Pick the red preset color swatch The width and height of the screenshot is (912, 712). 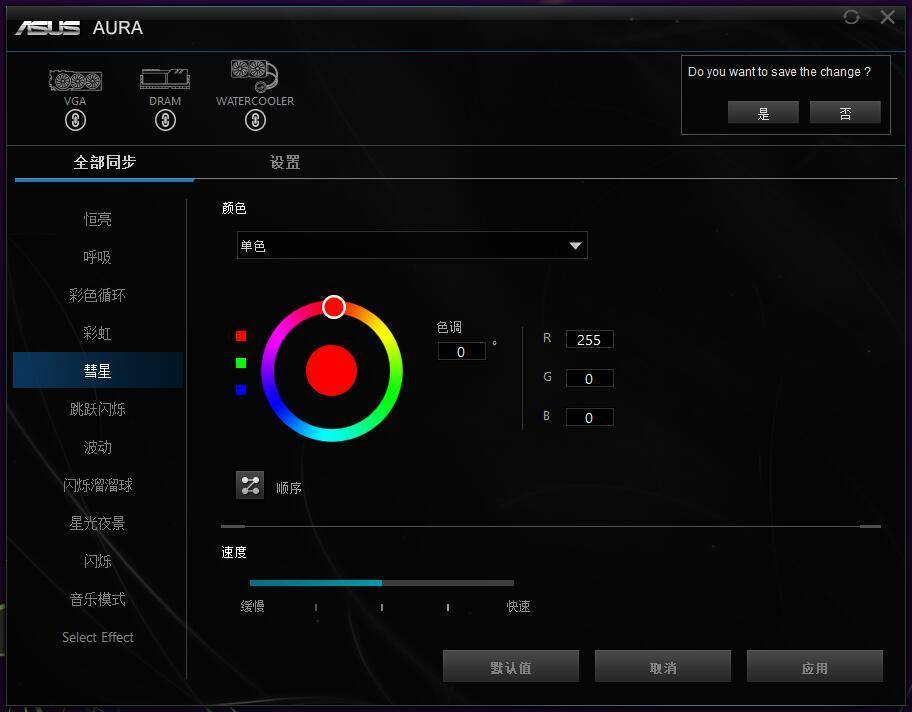241,336
